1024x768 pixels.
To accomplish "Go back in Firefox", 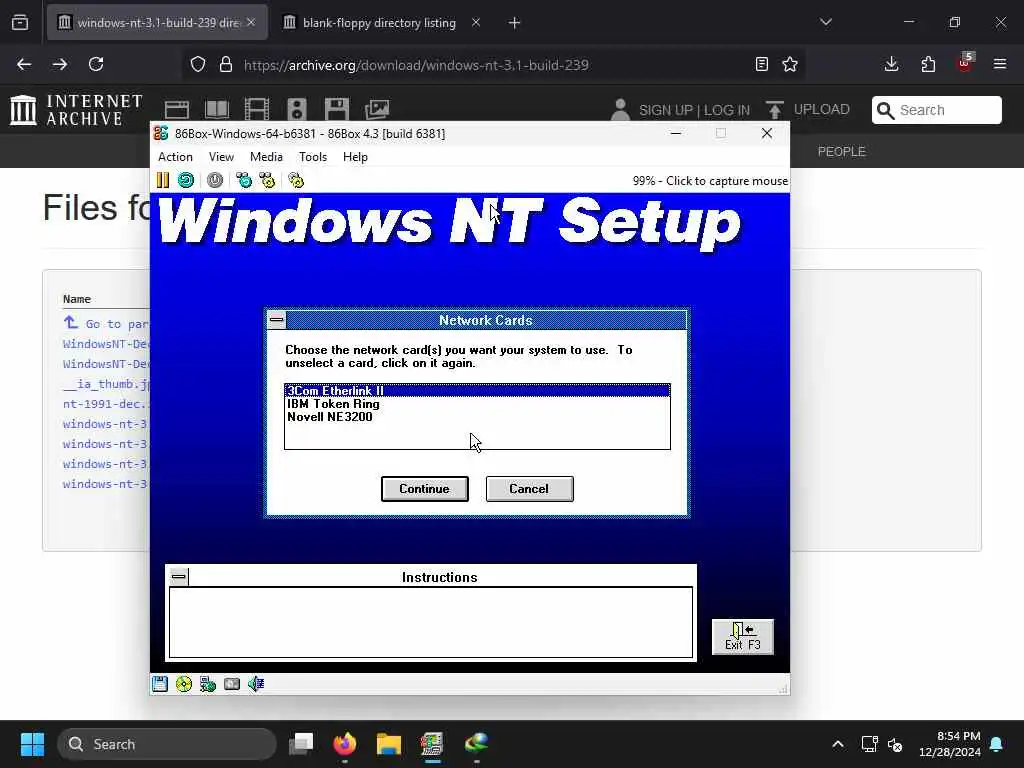I will coord(24,64).
